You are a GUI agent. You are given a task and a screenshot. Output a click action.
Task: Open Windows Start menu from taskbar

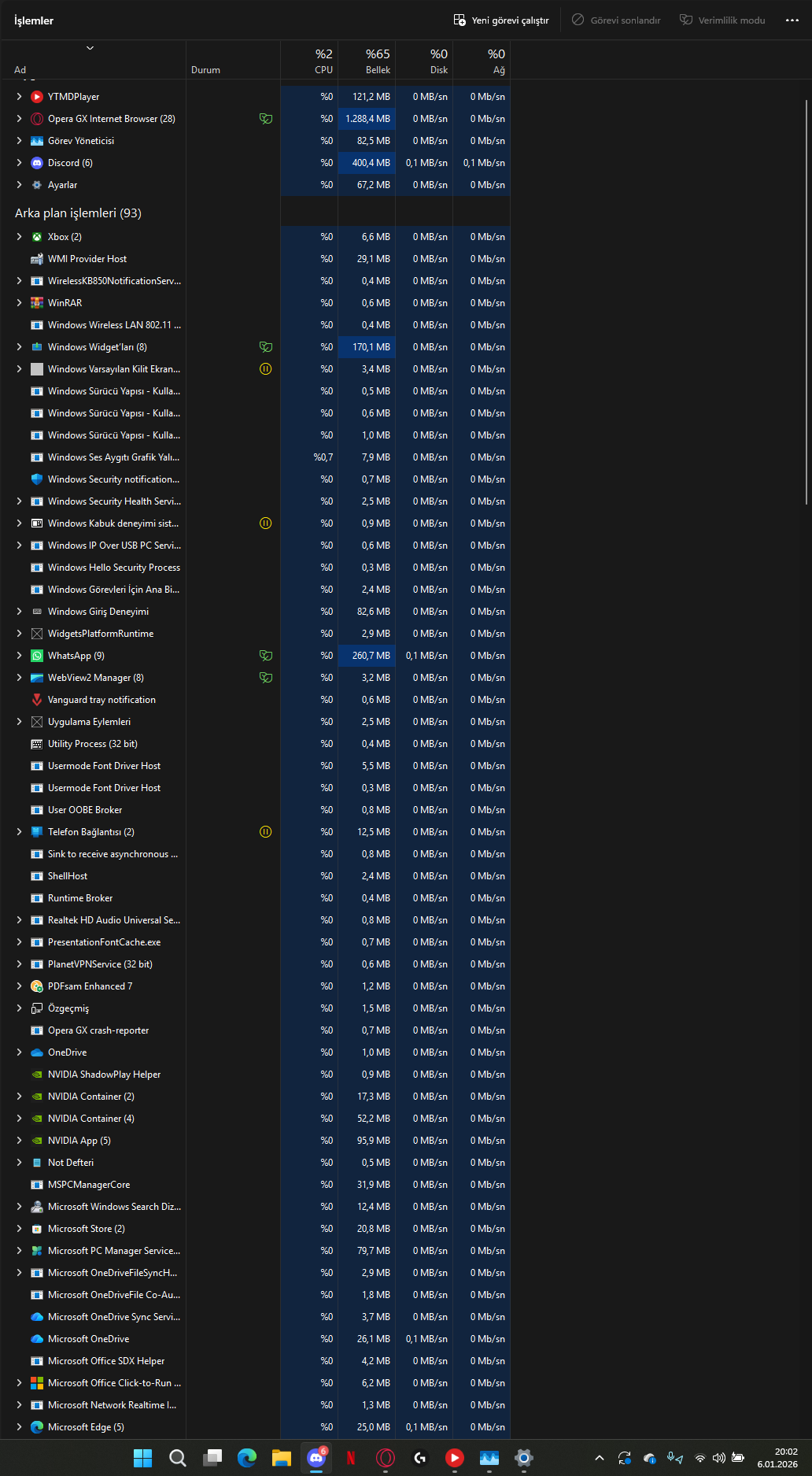tap(143, 1458)
